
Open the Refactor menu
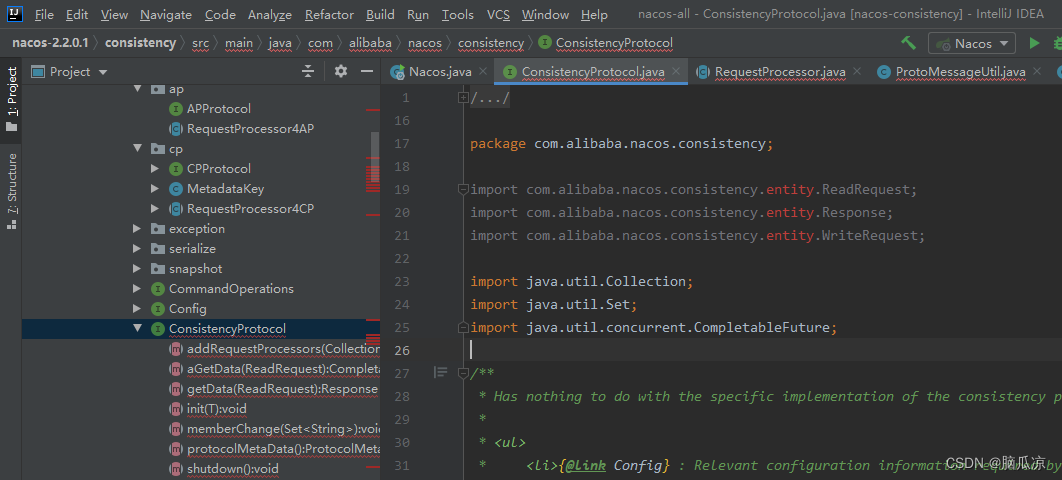(328, 14)
